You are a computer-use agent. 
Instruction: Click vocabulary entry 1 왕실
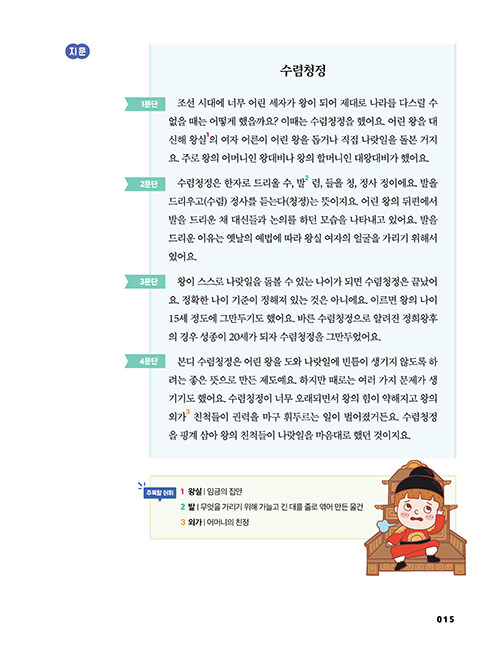click(x=211, y=491)
